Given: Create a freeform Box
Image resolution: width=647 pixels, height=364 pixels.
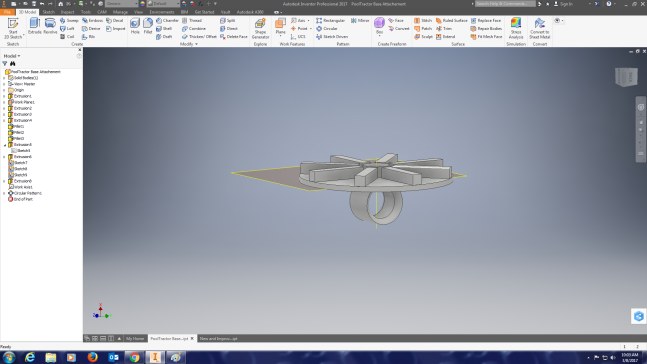Looking at the screenshot, I should (379, 26).
